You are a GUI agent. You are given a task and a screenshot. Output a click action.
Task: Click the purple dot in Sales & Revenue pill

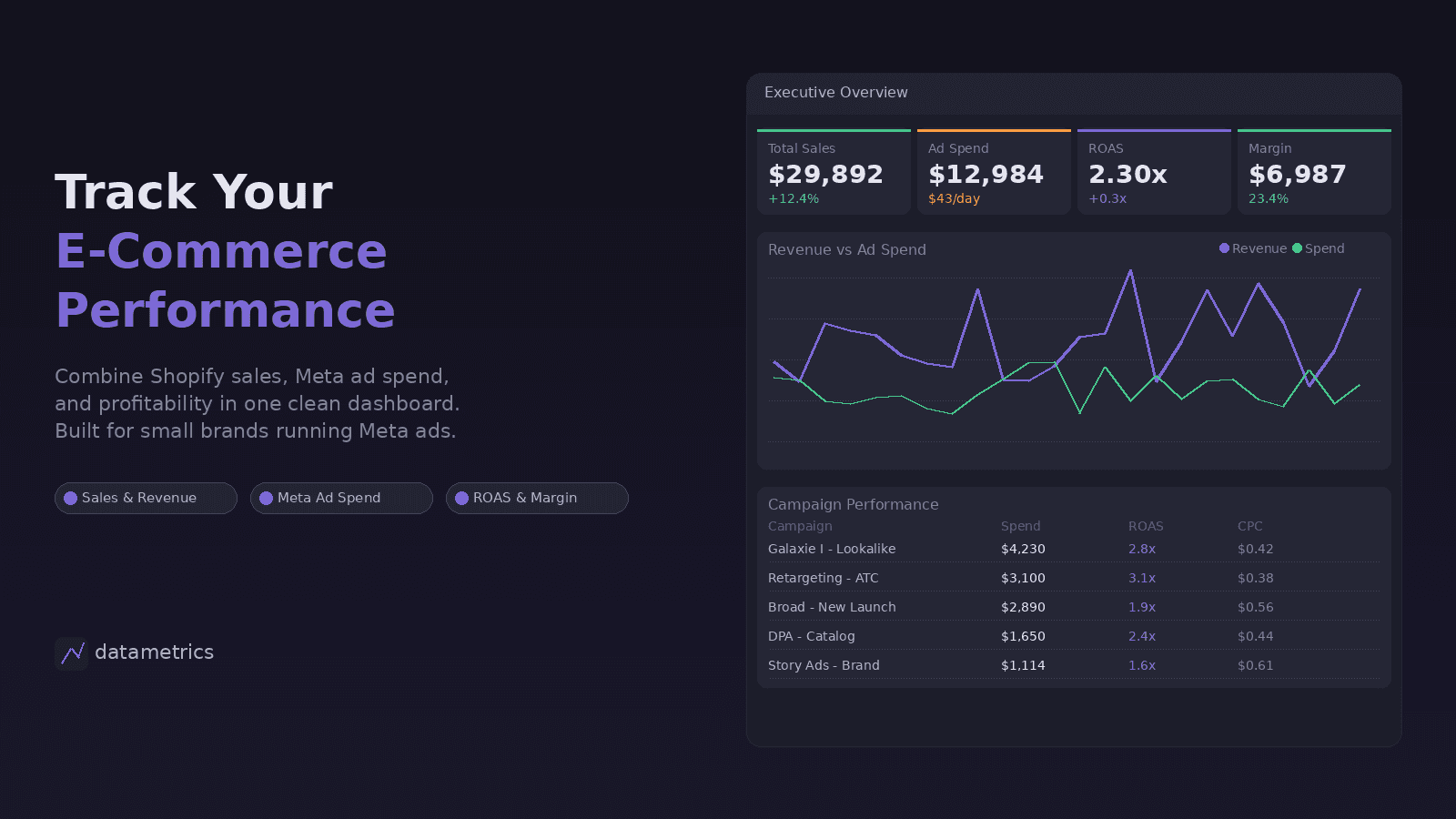(70, 498)
